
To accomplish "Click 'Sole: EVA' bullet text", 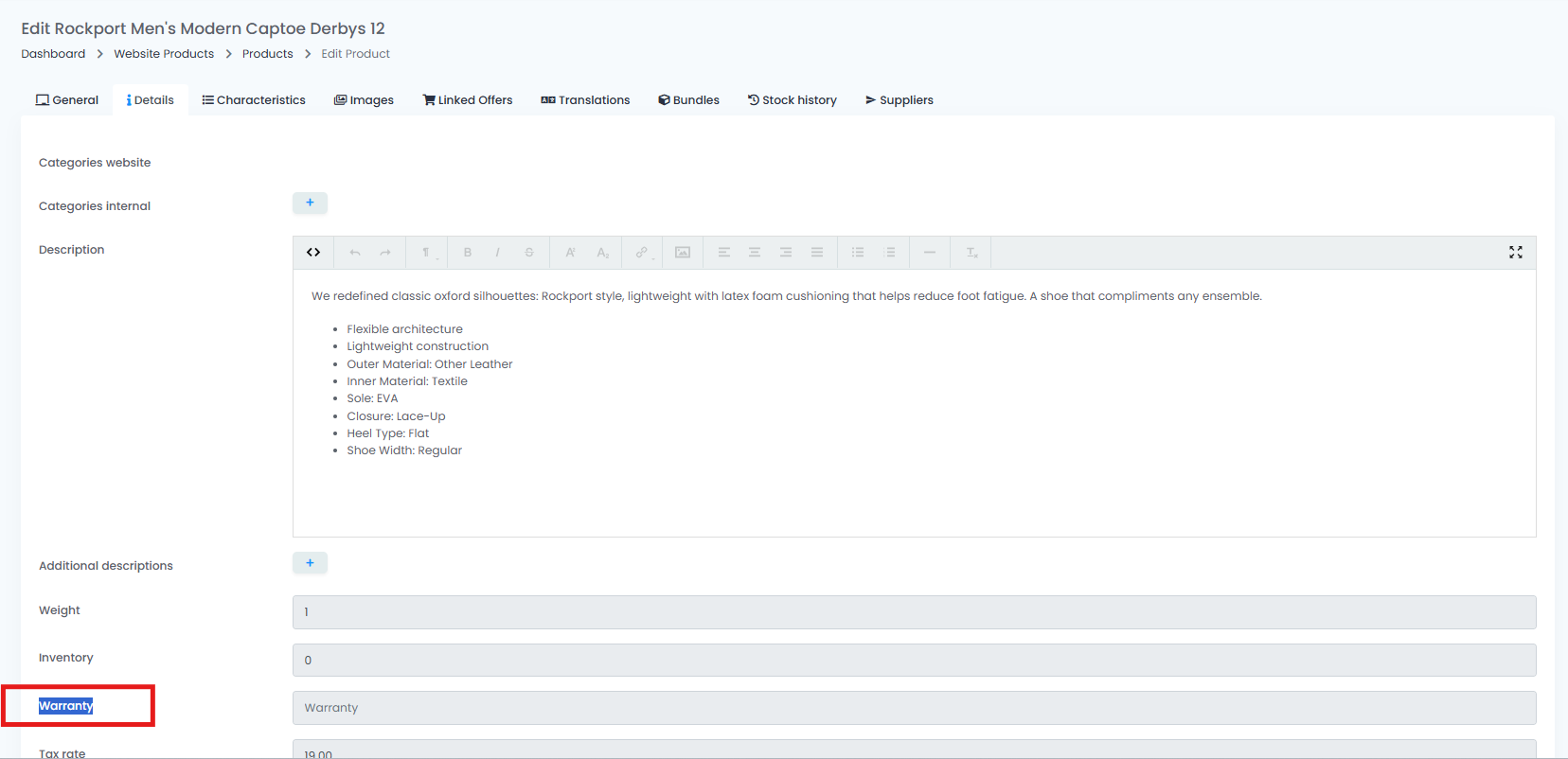I will 372,398.
